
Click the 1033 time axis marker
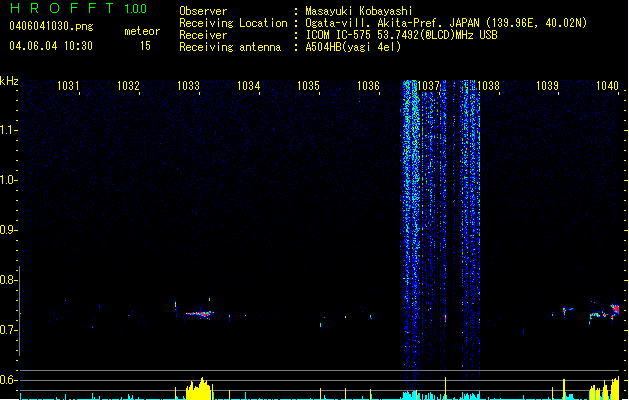tap(188, 85)
